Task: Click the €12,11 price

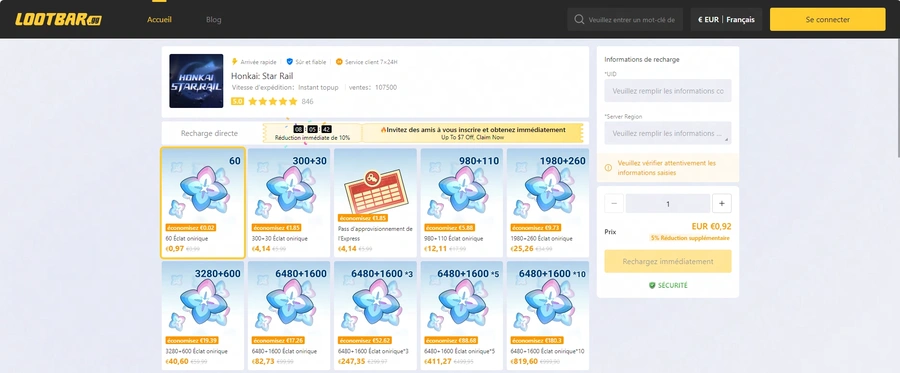Action: [x=435, y=248]
